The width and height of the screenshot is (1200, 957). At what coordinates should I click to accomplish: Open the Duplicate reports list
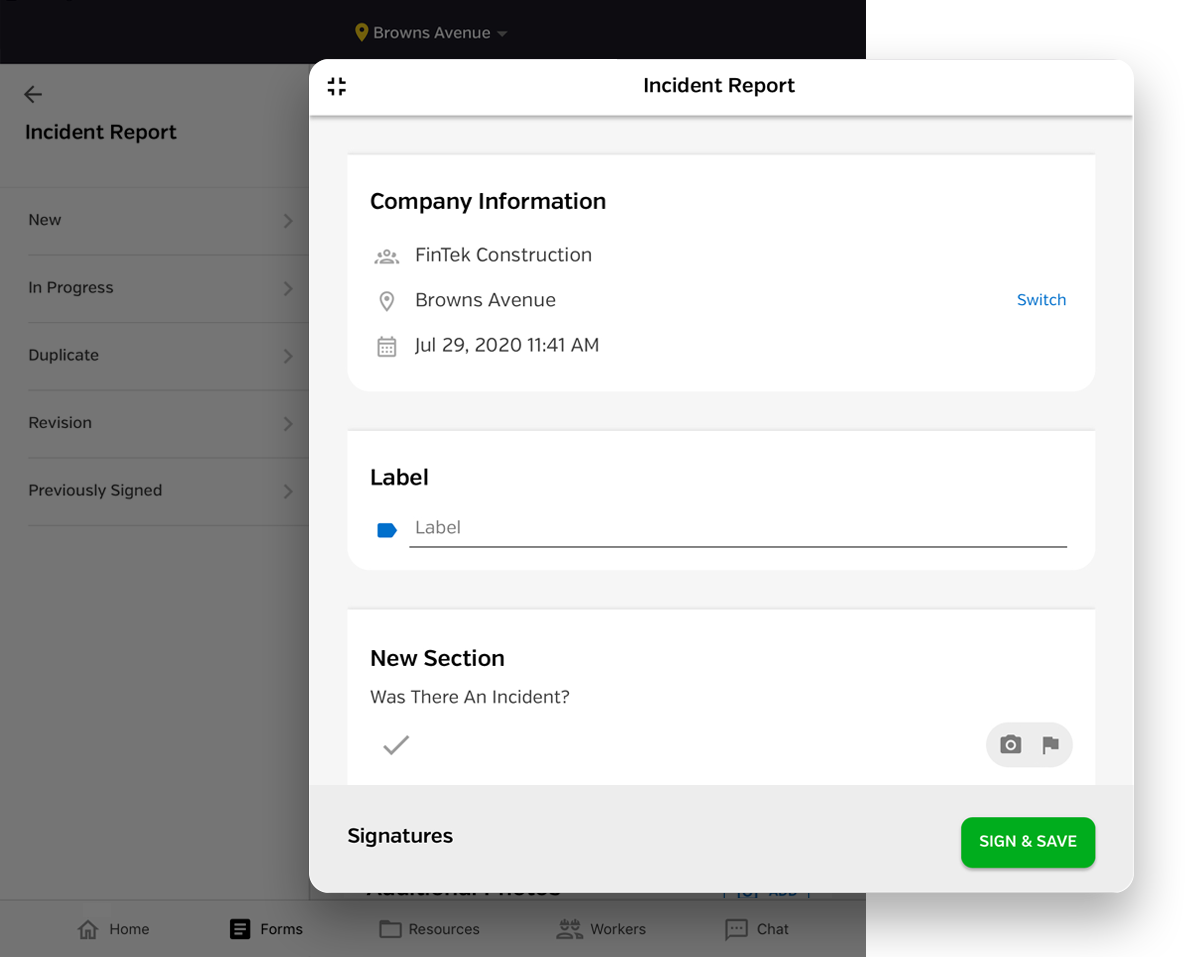coord(160,356)
